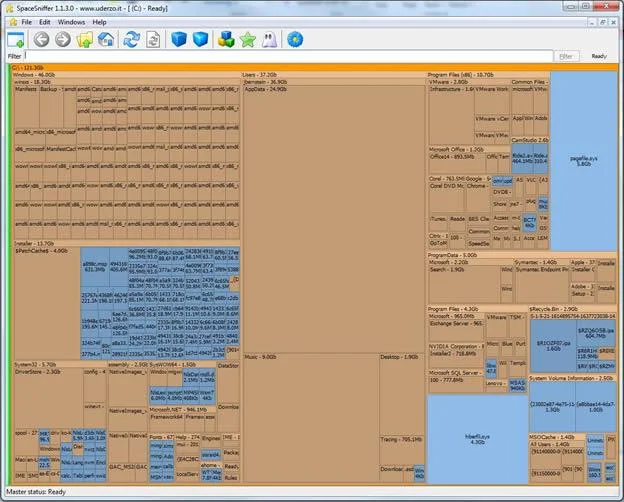Start a new scan with blue arrows icon
Screen dimensions: 624x502
pos(131,39)
